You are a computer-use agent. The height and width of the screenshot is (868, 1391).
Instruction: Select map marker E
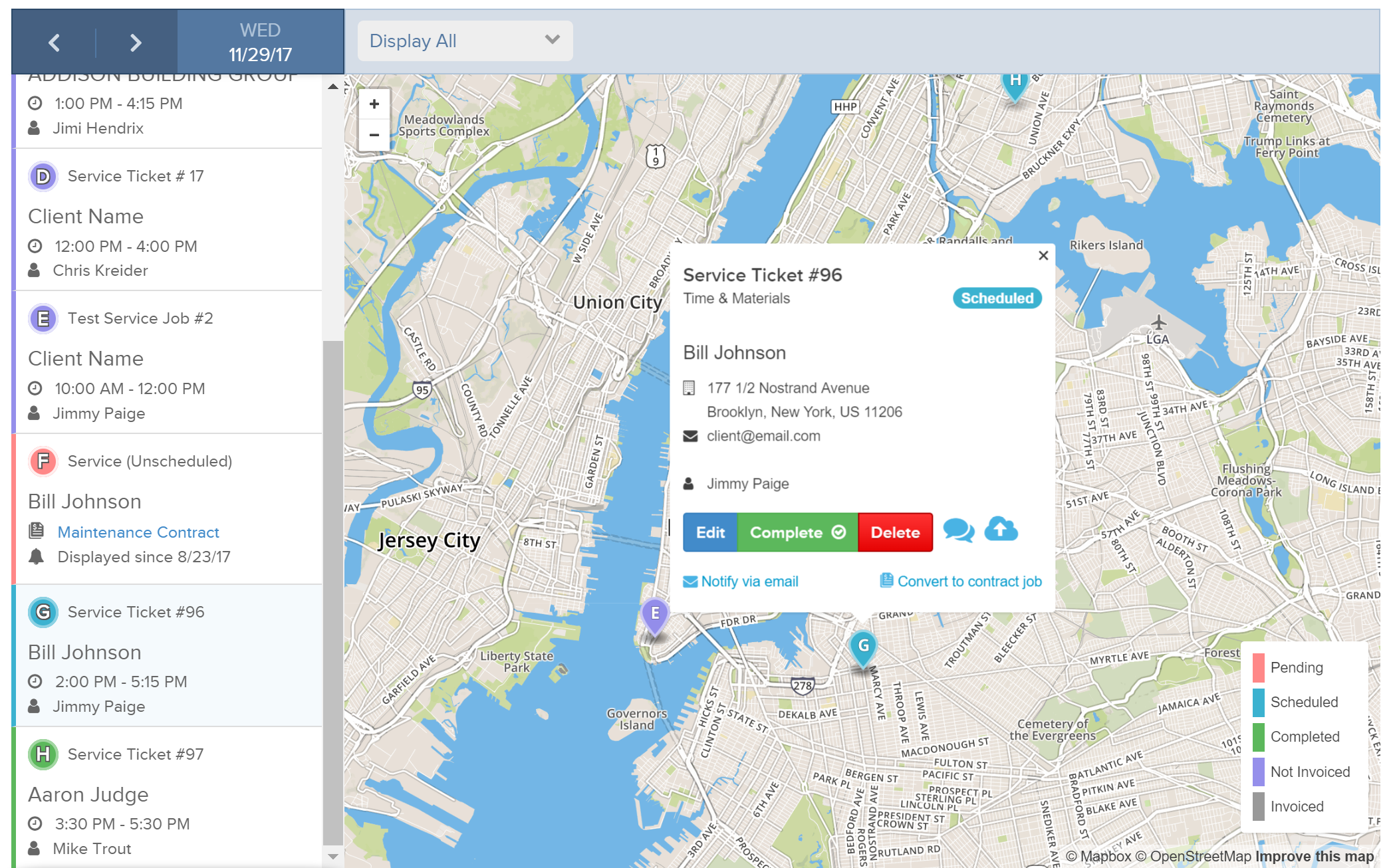click(655, 616)
